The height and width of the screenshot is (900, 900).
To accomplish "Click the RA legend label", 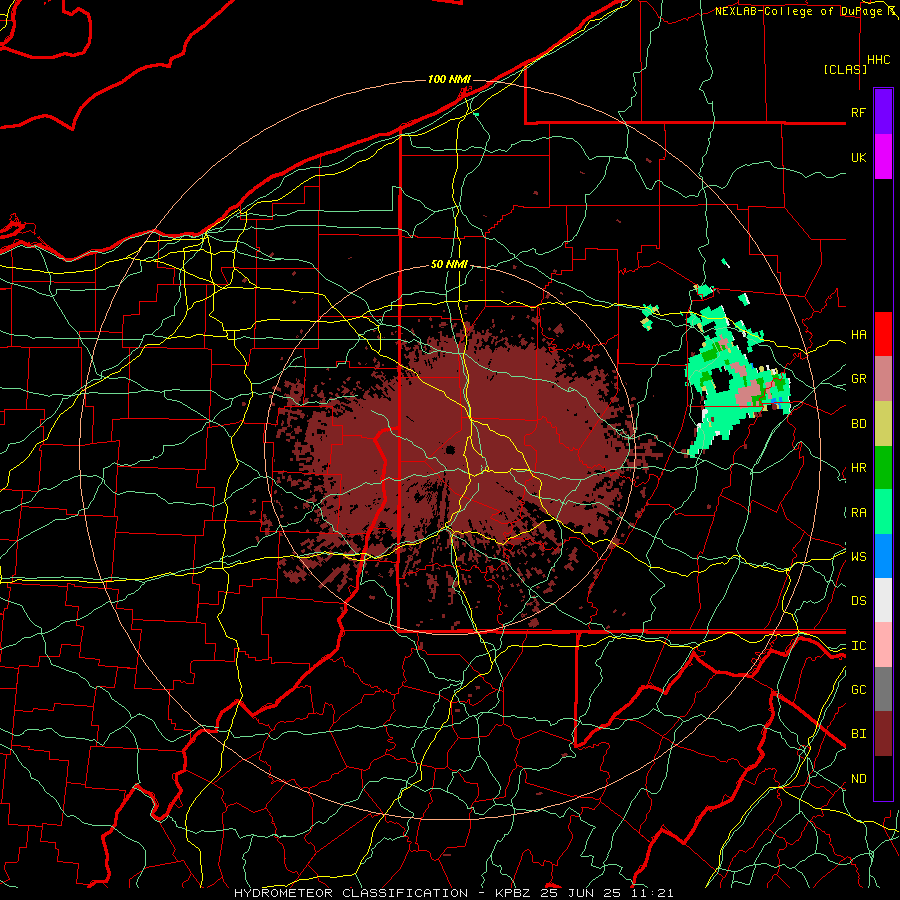I will click(858, 513).
